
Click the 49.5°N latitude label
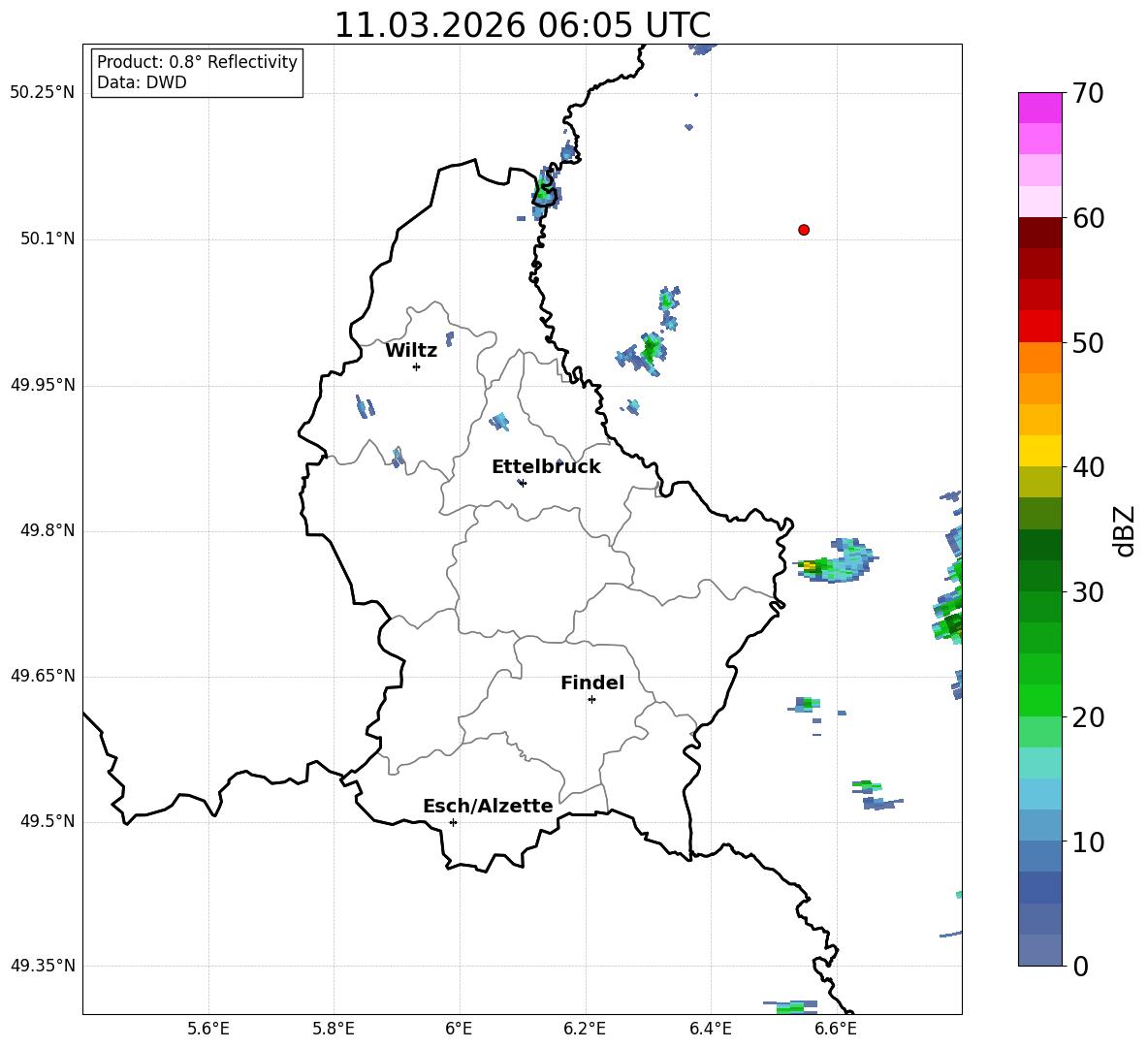pos(48,821)
